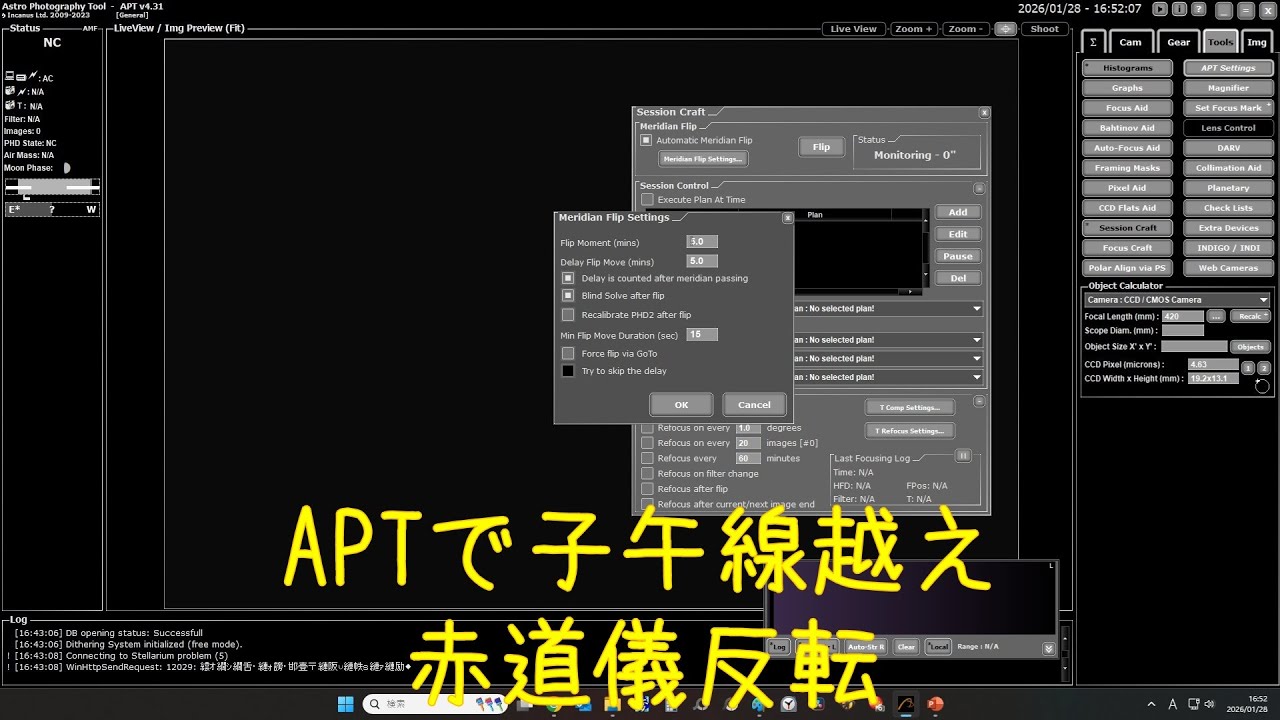Screen dimensions: 1280x720
Task: Open the Windows Start menu
Action: (x=345, y=704)
